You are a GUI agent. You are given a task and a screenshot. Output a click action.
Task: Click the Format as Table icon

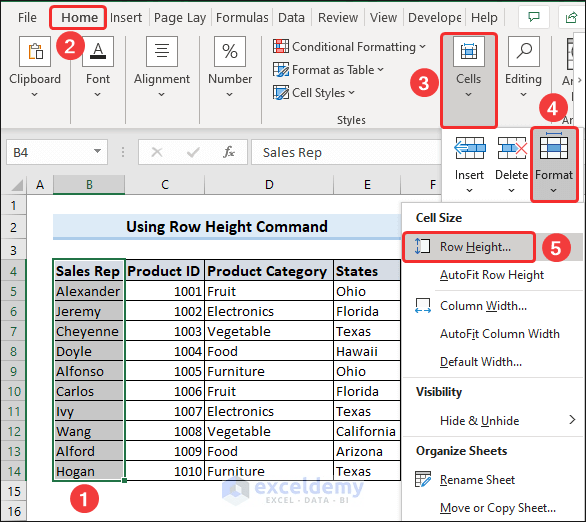(x=281, y=70)
